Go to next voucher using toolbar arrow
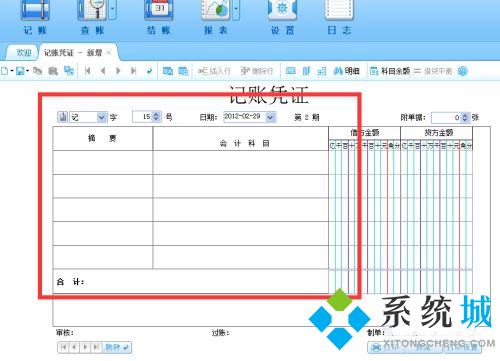500x361 pixels. [x=118, y=71]
